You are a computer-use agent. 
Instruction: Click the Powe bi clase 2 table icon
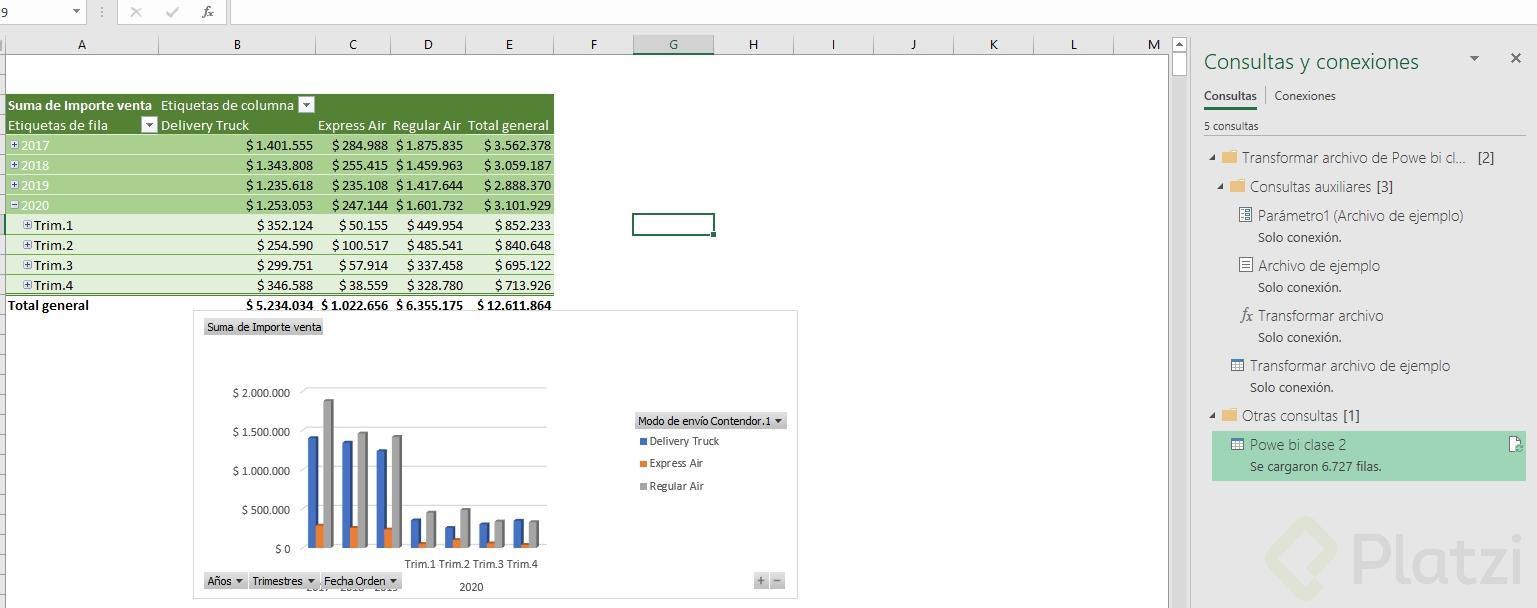coord(1237,445)
